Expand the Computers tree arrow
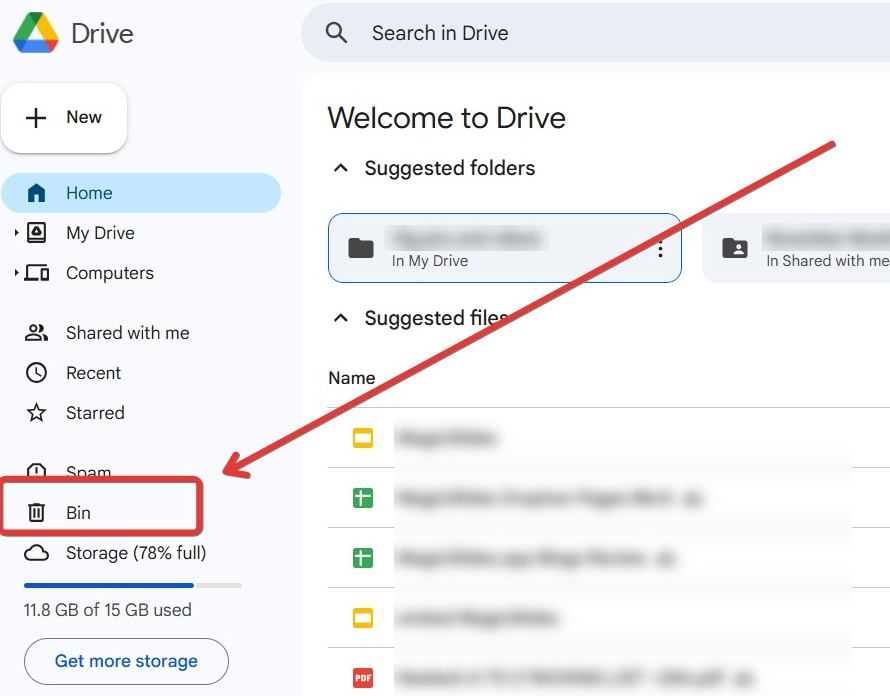Viewport: 890px width, 696px height. [16, 272]
